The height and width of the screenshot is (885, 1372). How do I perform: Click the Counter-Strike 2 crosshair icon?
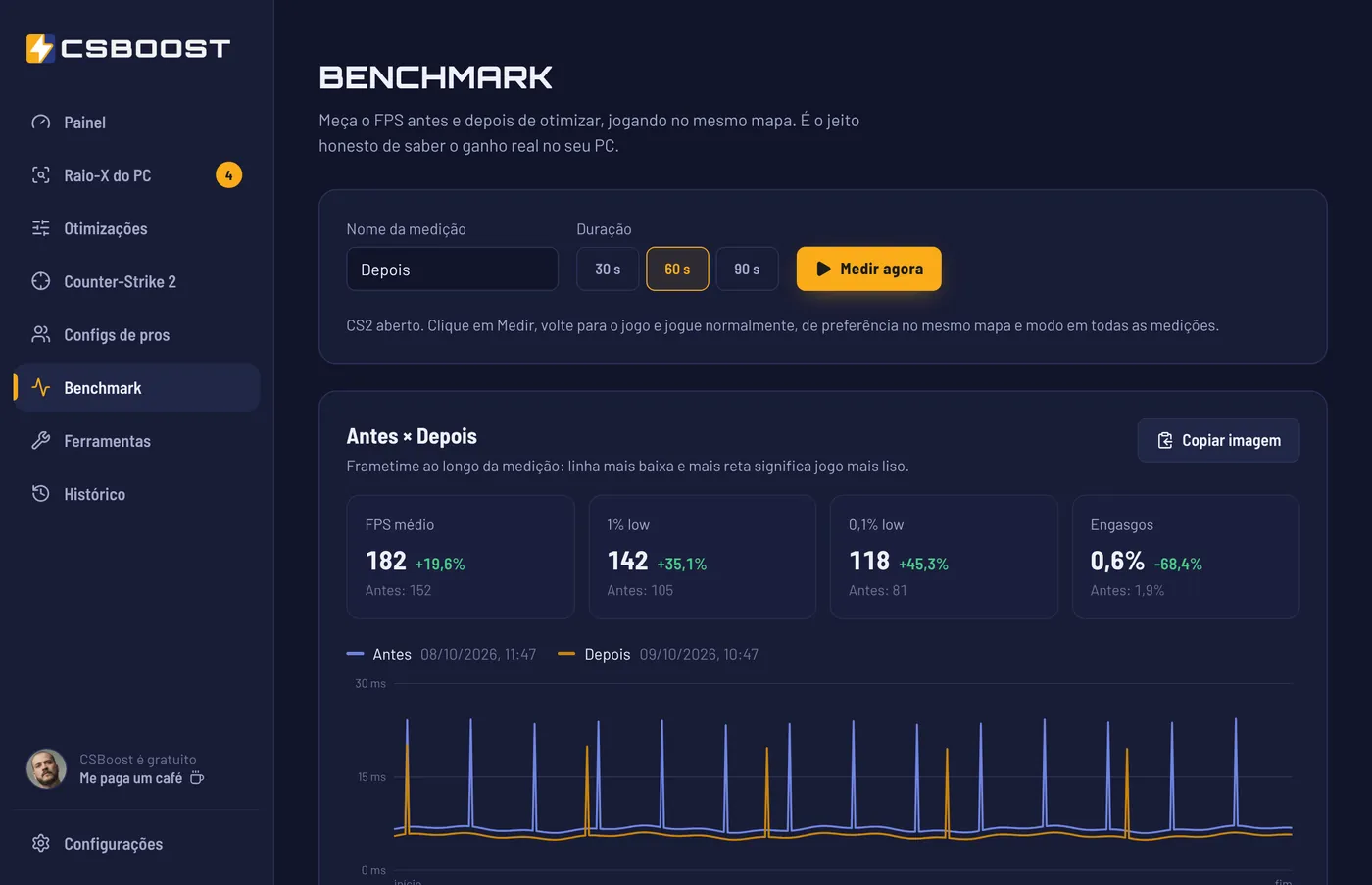click(x=41, y=281)
